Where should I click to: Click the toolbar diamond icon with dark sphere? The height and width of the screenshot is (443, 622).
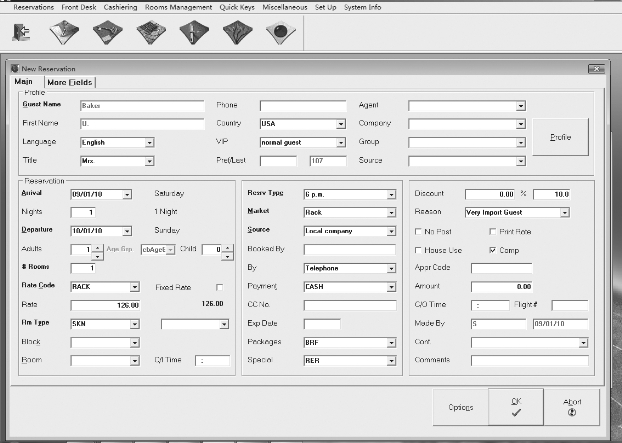point(278,32)
